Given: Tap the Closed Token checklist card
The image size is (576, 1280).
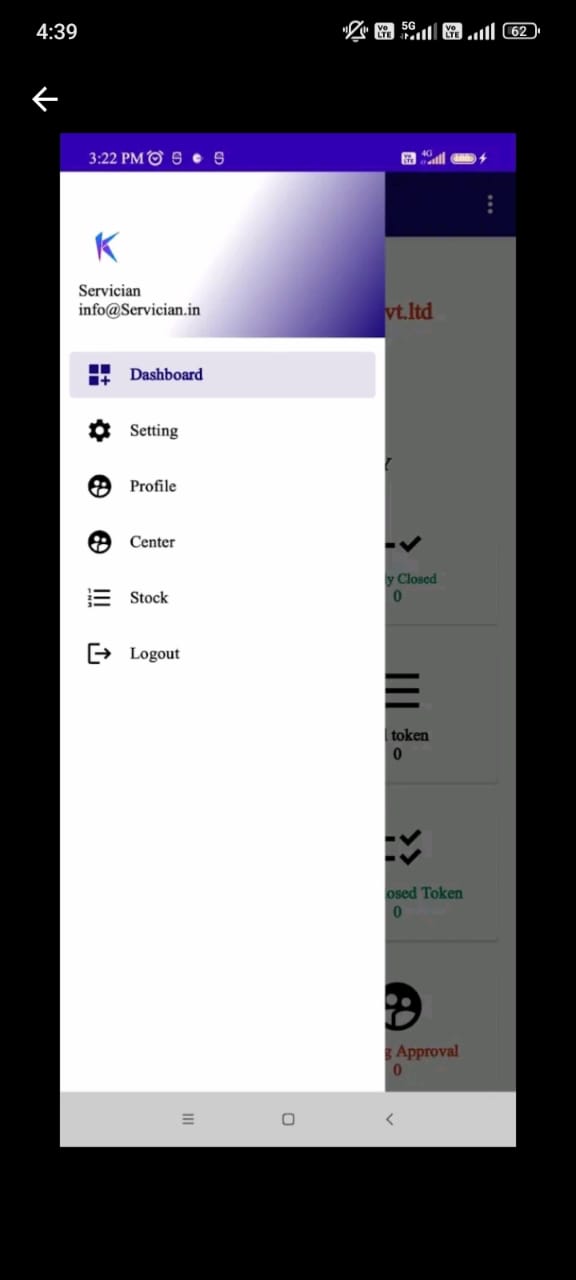Looking at the screenshot, I should tap(441, 875).
